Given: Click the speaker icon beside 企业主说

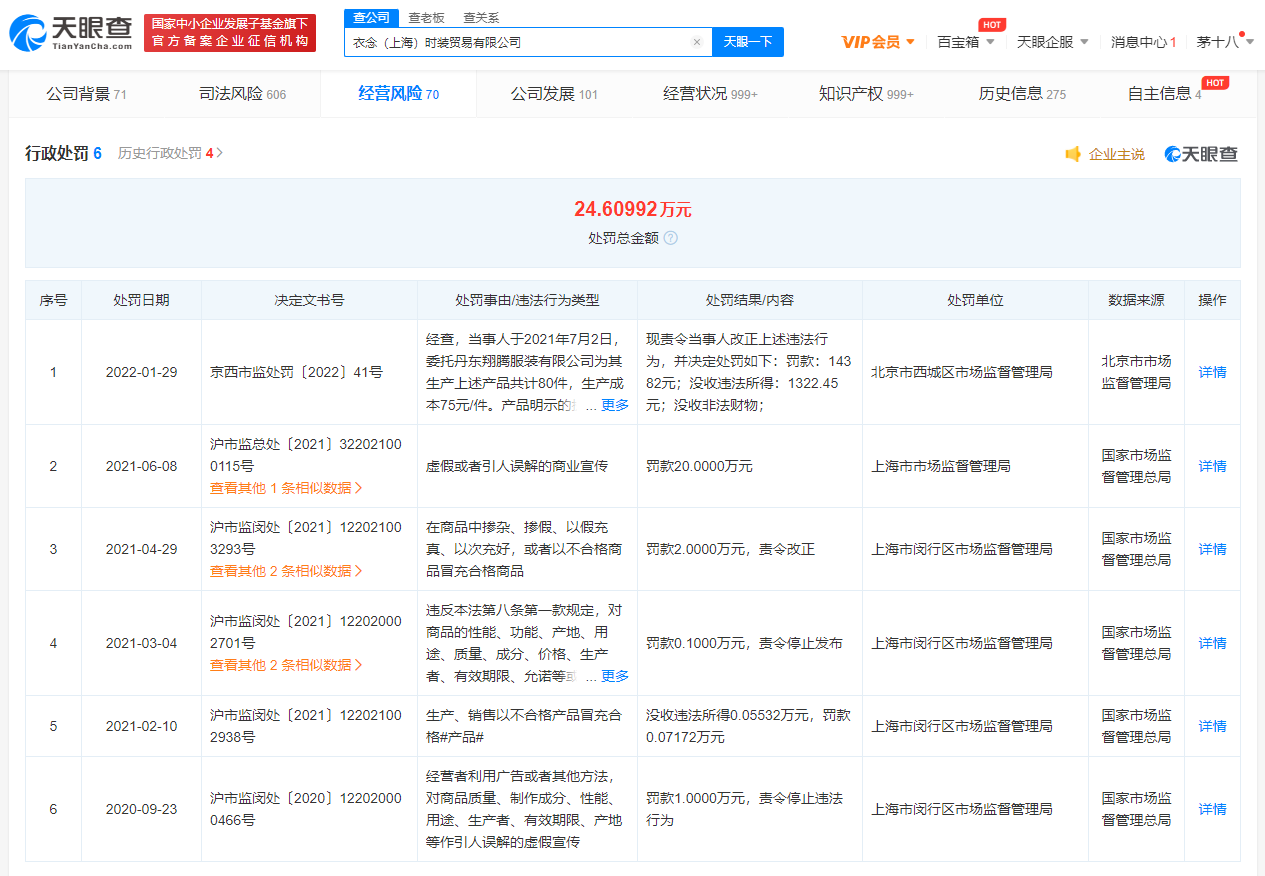Looking at the screenshot, I should 1073,154.
